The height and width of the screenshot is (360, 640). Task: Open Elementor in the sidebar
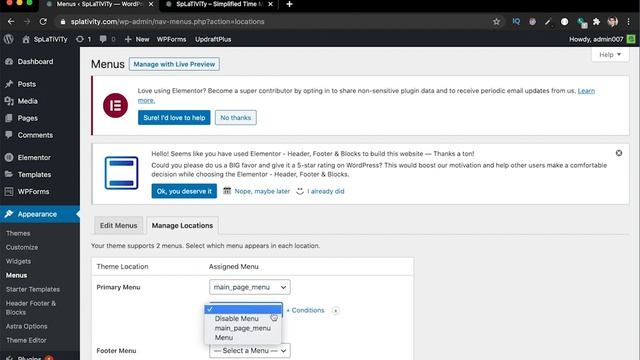pos(34,158)
